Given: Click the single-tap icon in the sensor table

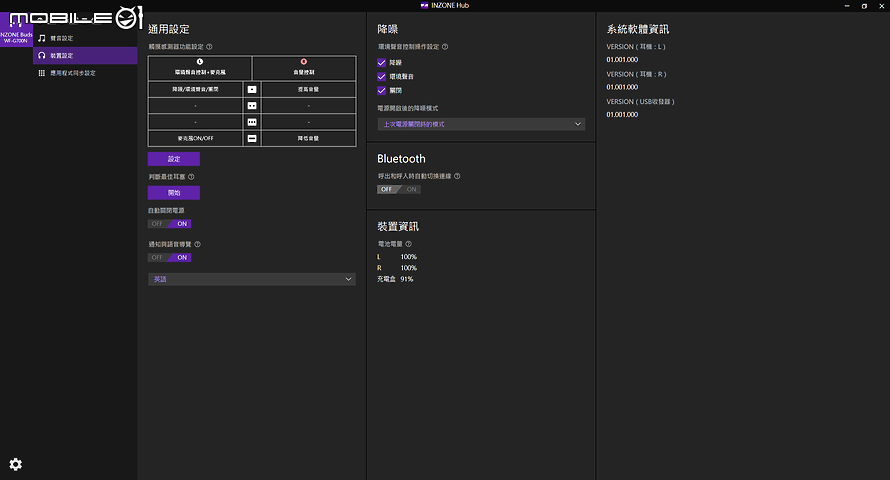Looking at the screenshot, I should [252, 89].
